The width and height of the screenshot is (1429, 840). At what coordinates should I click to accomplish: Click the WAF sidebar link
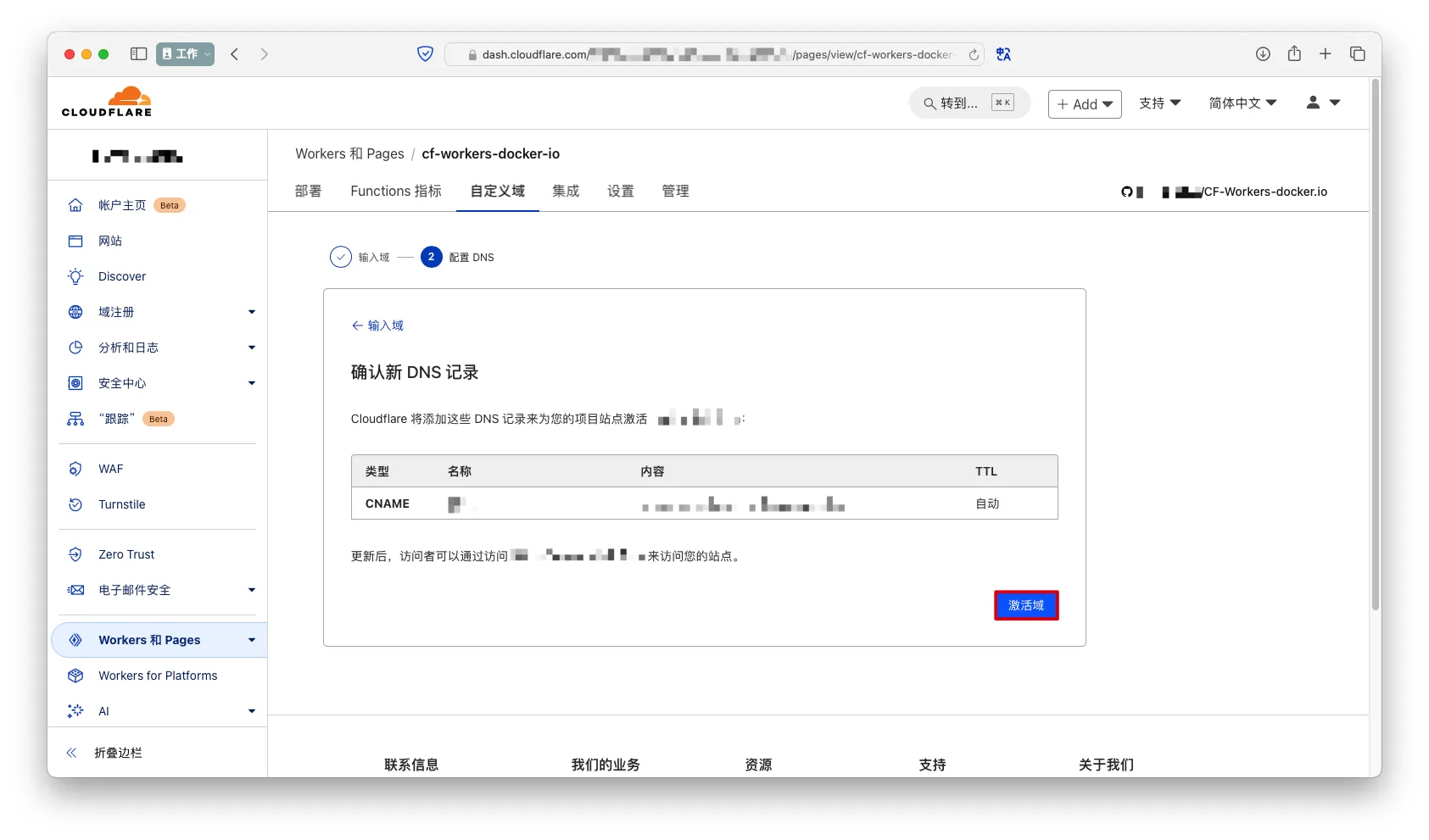(x=111, y=469)
